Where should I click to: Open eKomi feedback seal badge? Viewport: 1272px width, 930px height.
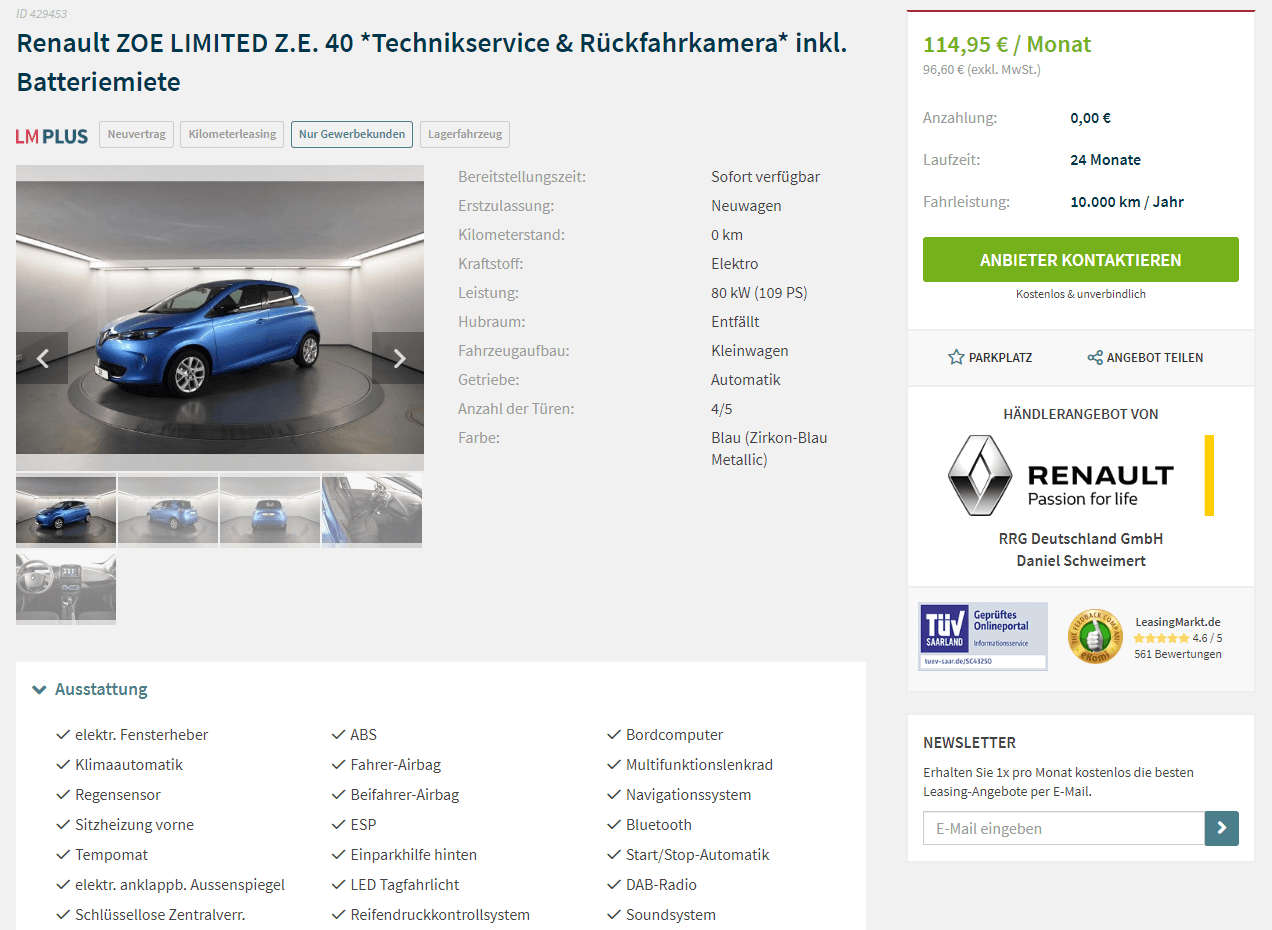tap(1095, 636)
